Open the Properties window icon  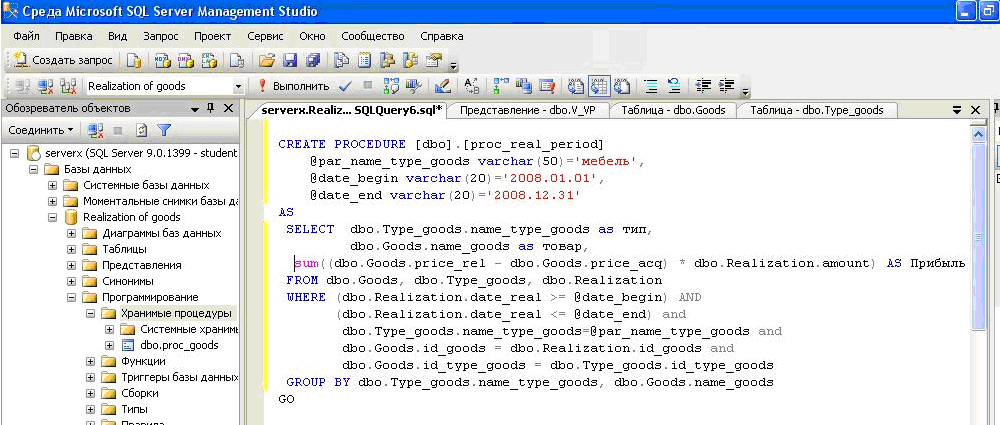coord(434,61)
